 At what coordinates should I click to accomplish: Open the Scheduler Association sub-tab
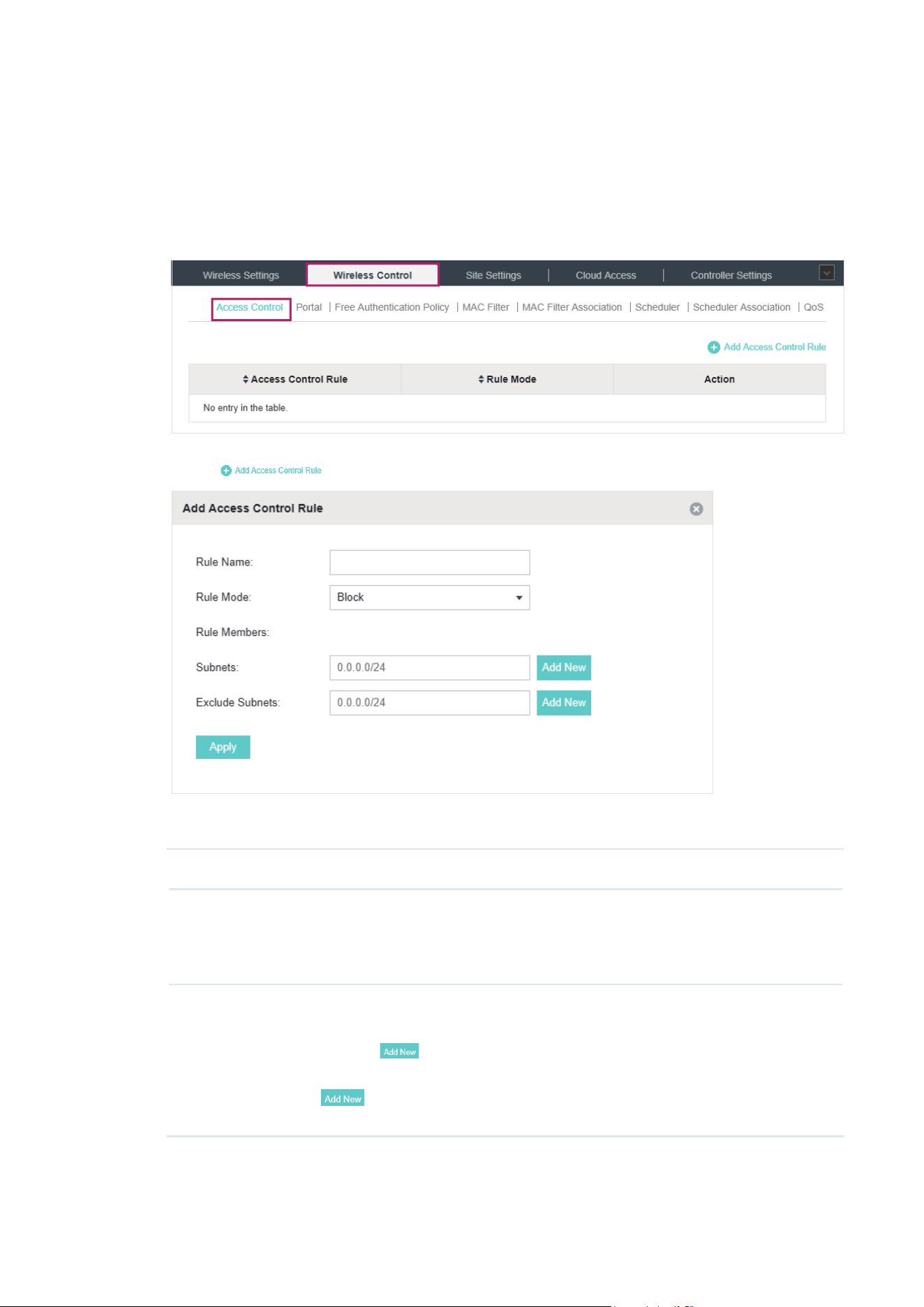click(741, 307)
